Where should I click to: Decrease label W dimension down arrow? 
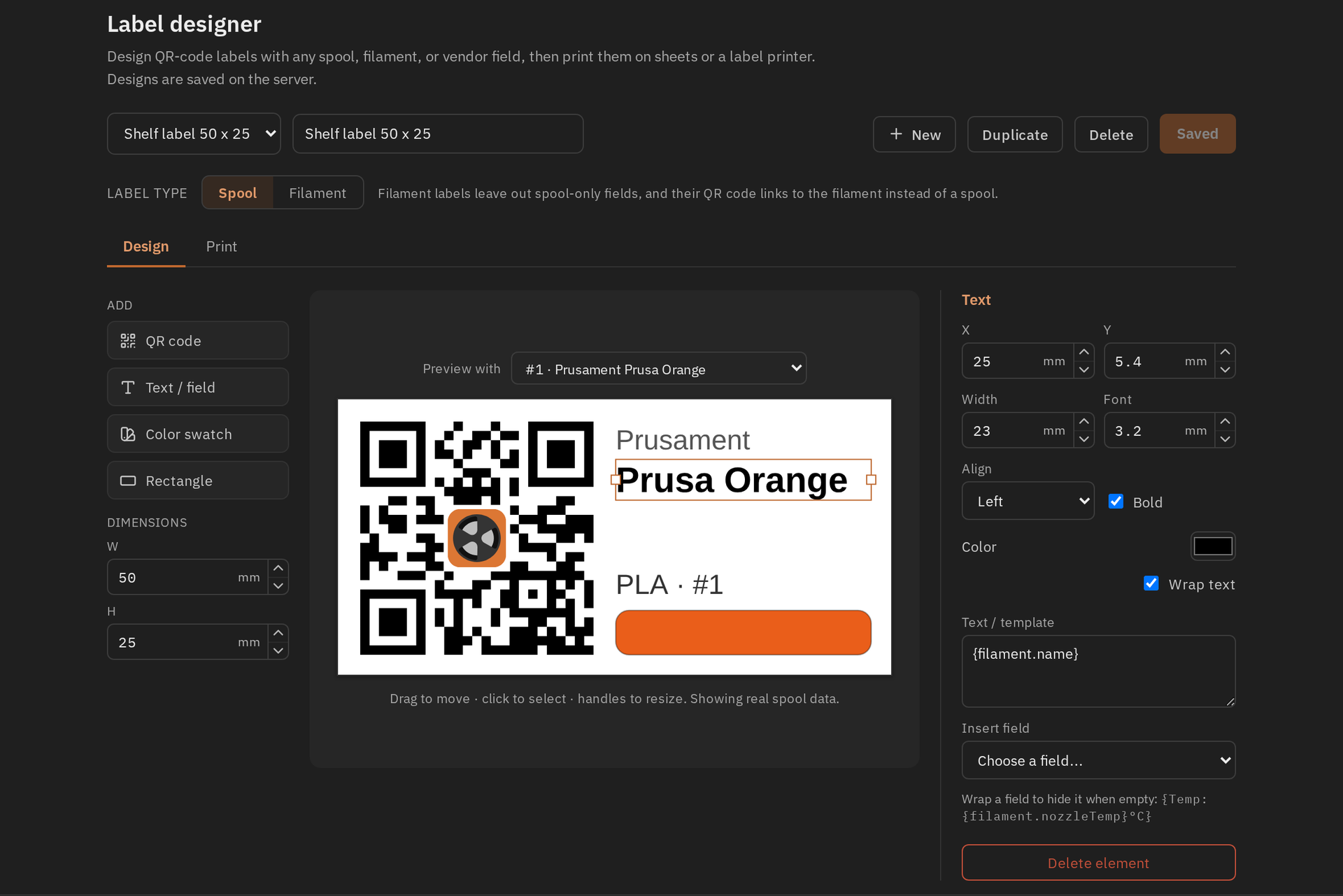pos(278,585)
